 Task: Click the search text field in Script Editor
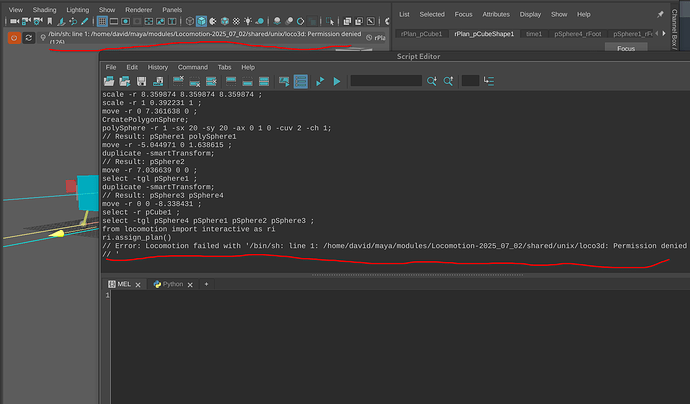pyautogui.click(x=386, y=81)
